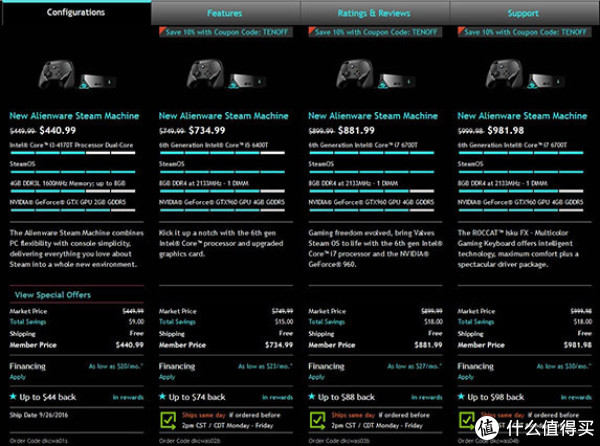The image size is (600, 446).
Task: Click 'in rewards' next to Up to $74 back
Action: click(x=277, y=397)
